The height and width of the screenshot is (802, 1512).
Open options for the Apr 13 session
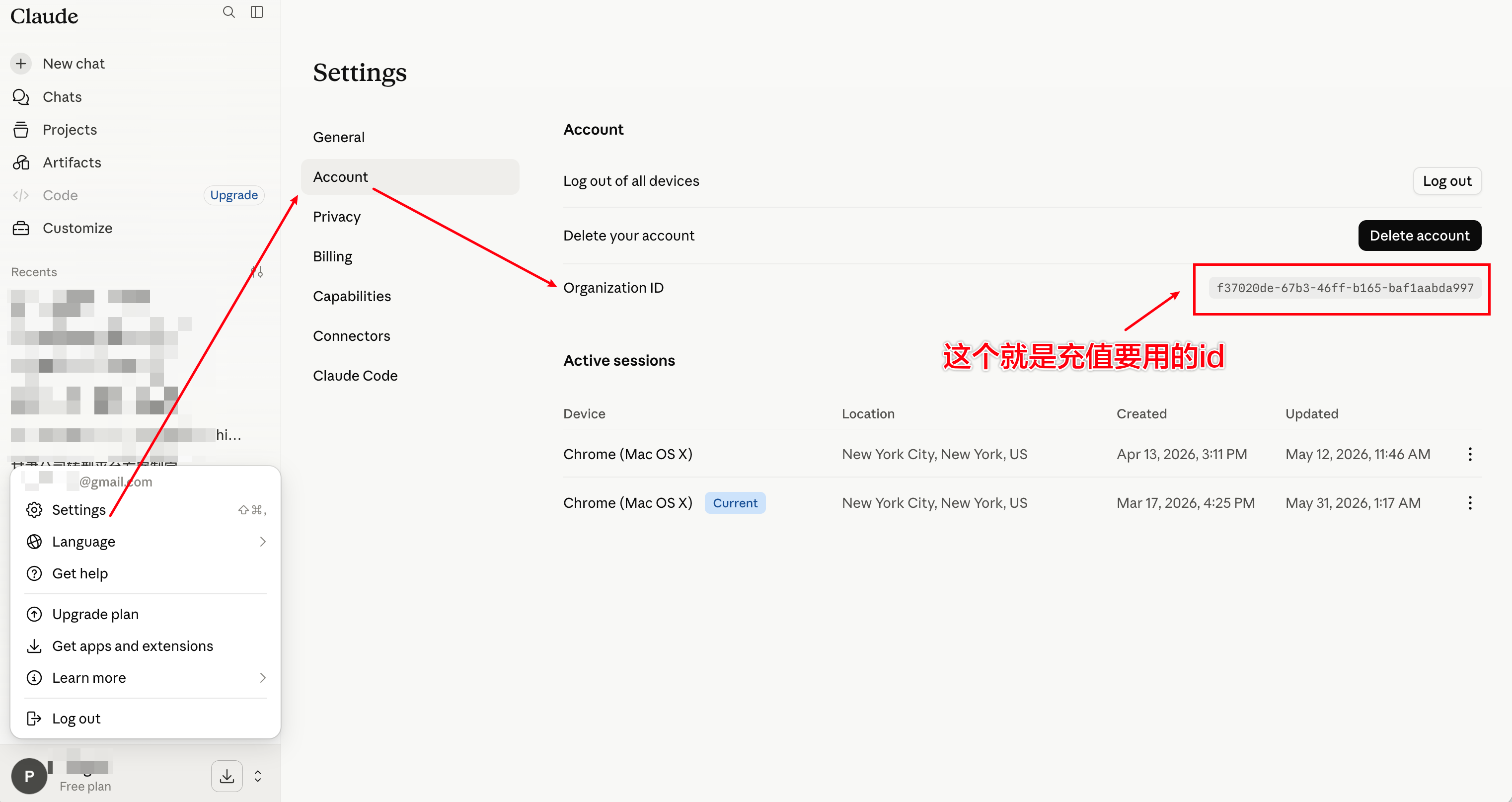tap(1470, 454)
